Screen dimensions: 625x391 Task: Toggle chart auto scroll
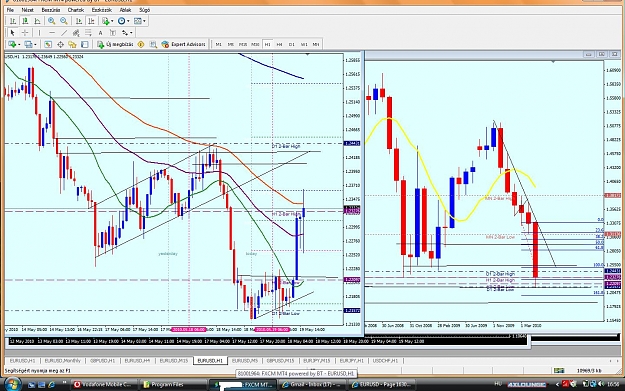(x=79, y=21)
